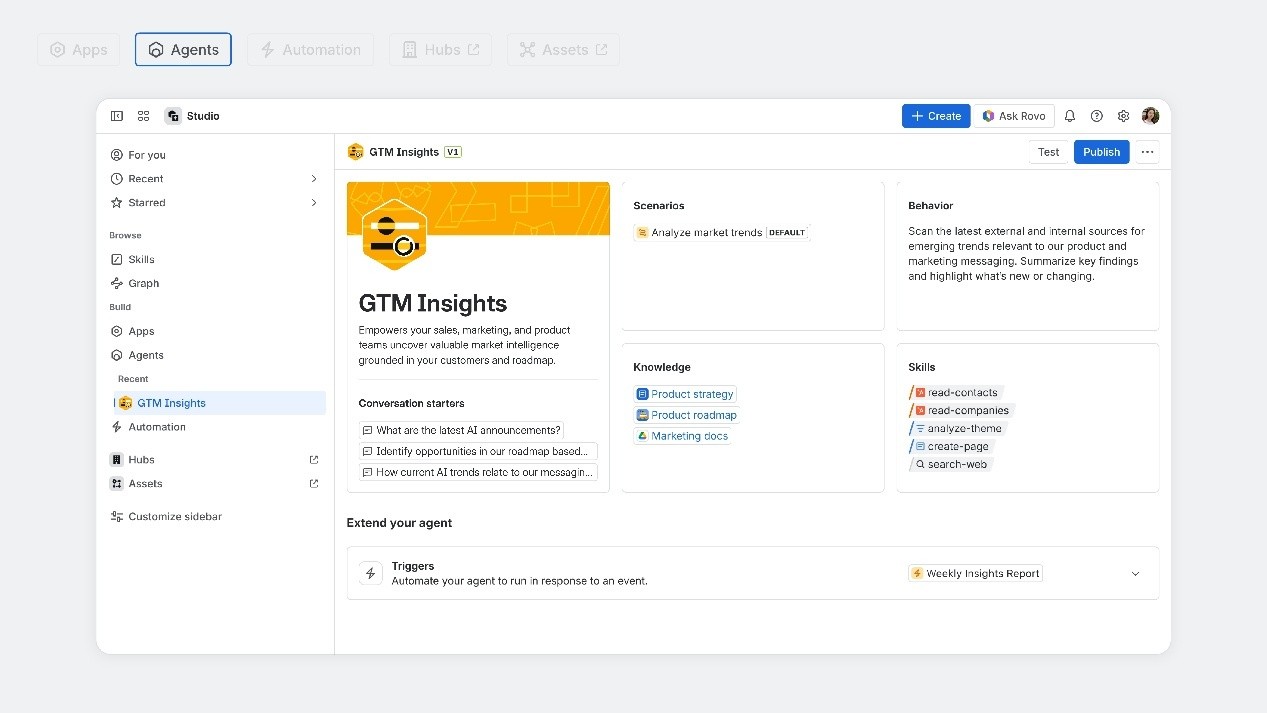
Task: Expand the Triggers section chevron
Action: (x=1135, y=574)
